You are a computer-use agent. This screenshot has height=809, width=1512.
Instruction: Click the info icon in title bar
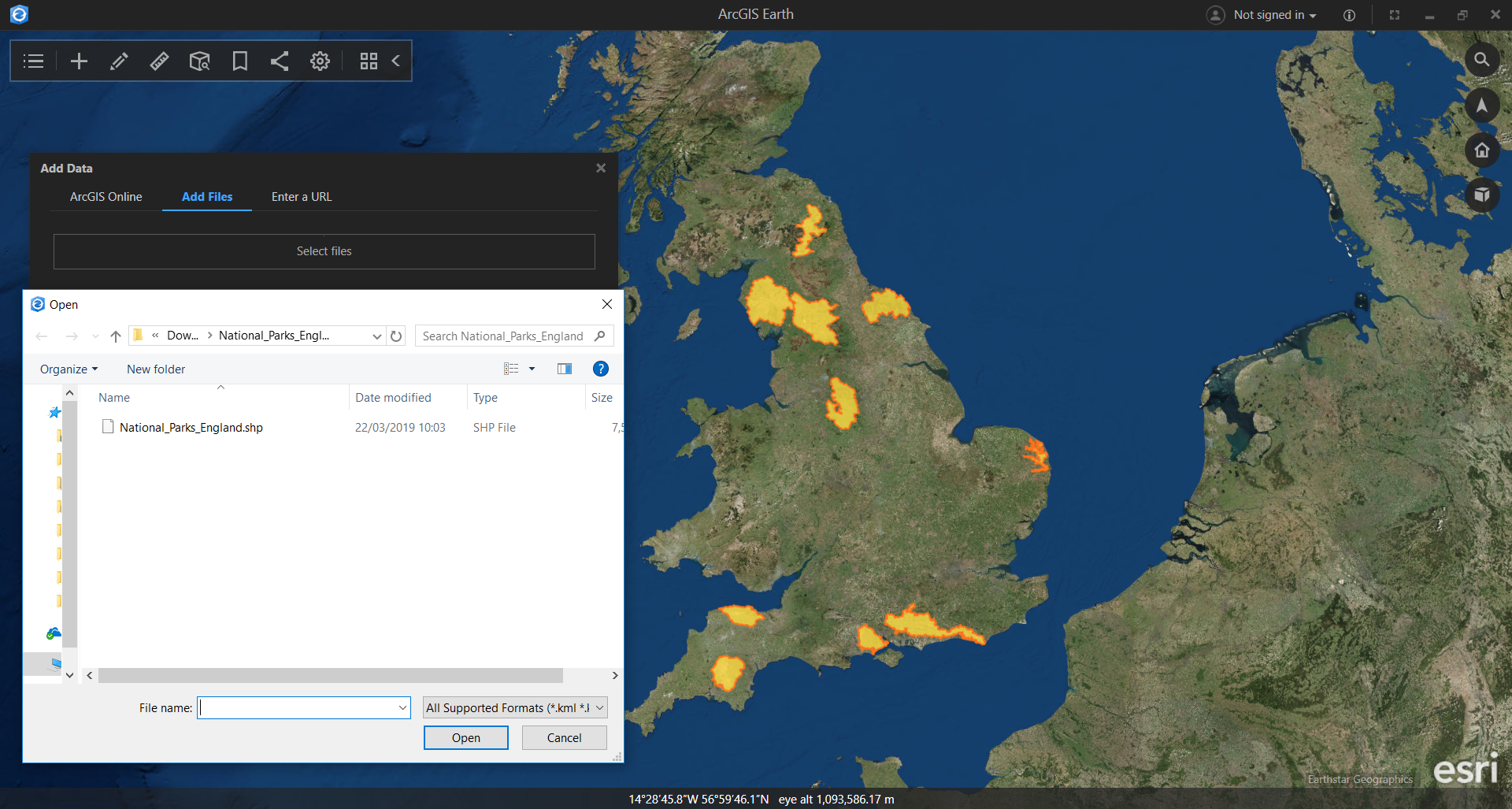point(1349,15)
